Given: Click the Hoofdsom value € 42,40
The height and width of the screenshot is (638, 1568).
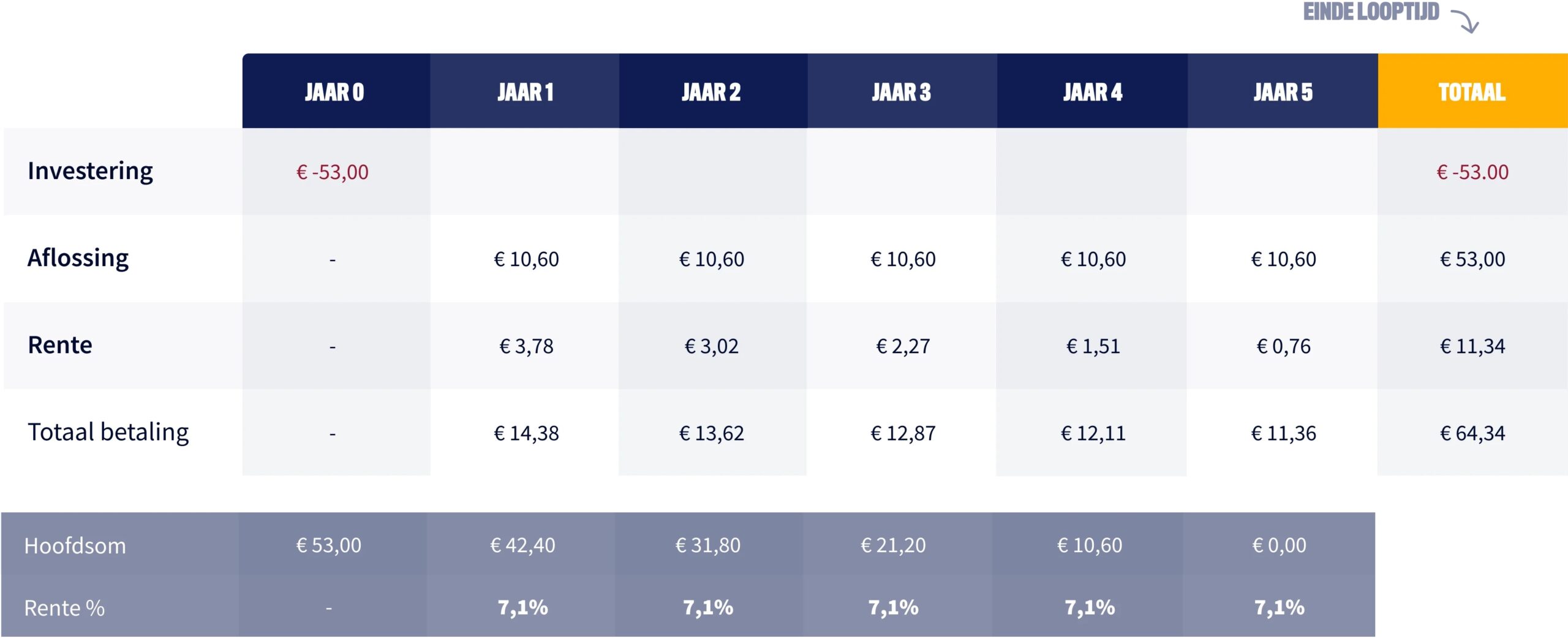Looking at the screenshot, I should pyautogui.click(x=522, y=545).
